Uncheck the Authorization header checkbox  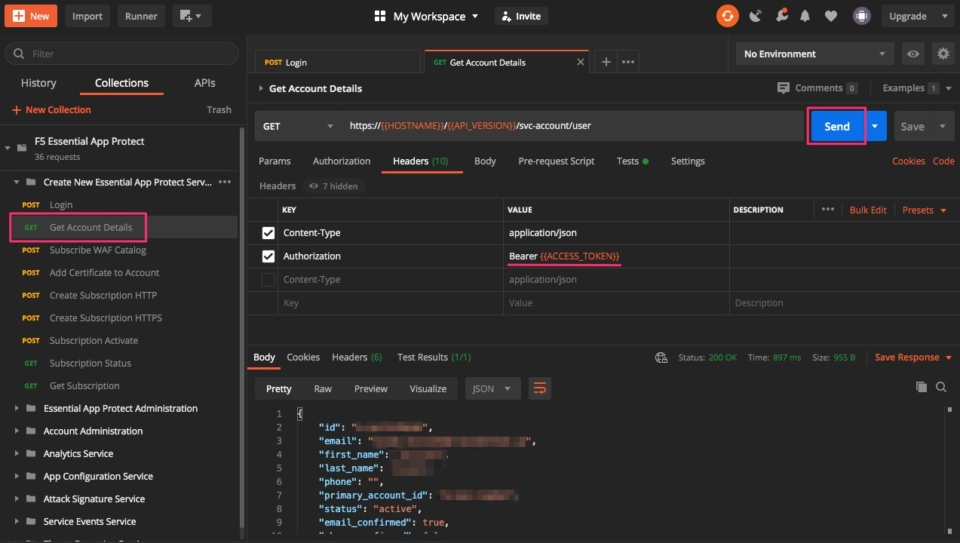268,256
